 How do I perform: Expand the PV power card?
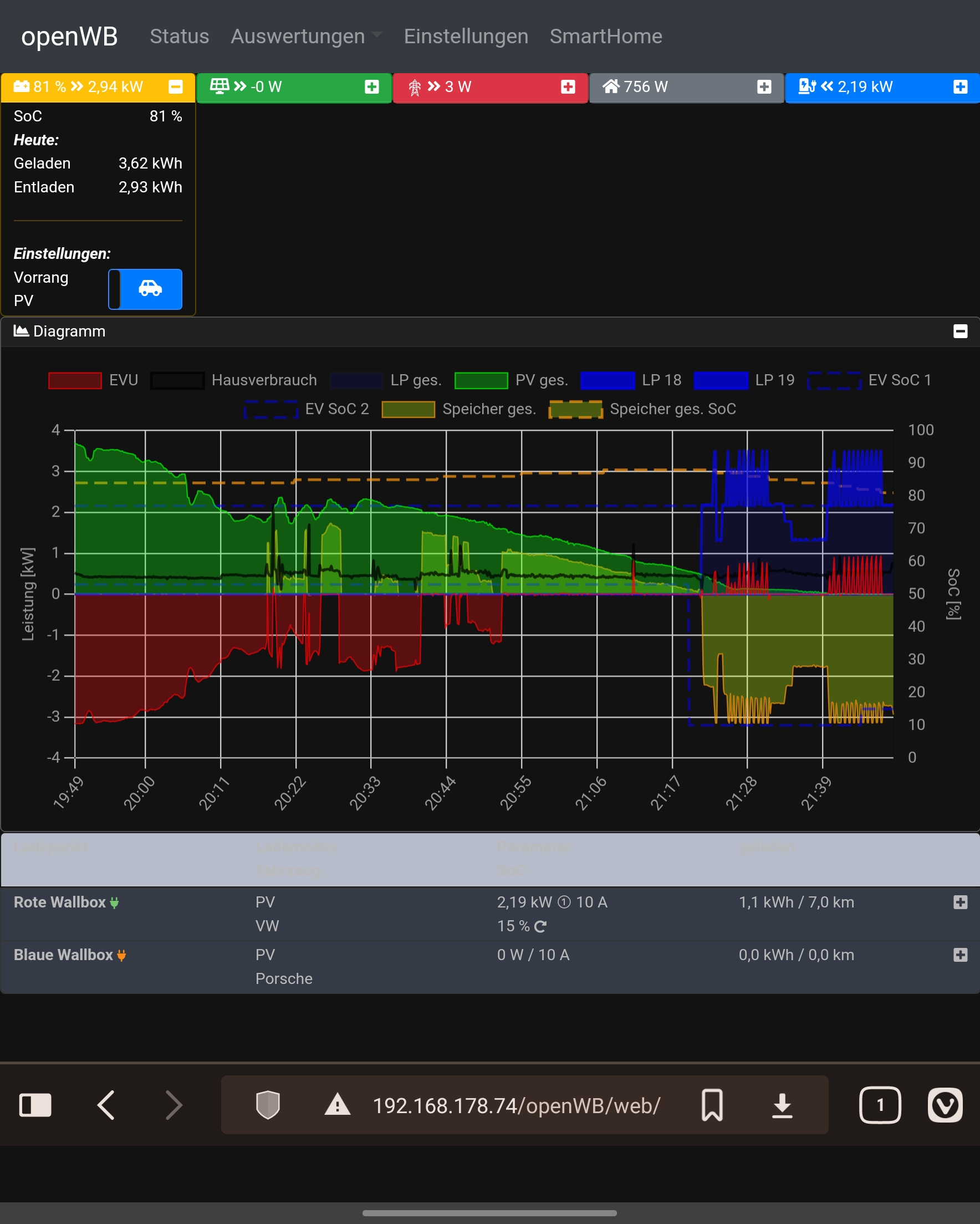[372, 87]
